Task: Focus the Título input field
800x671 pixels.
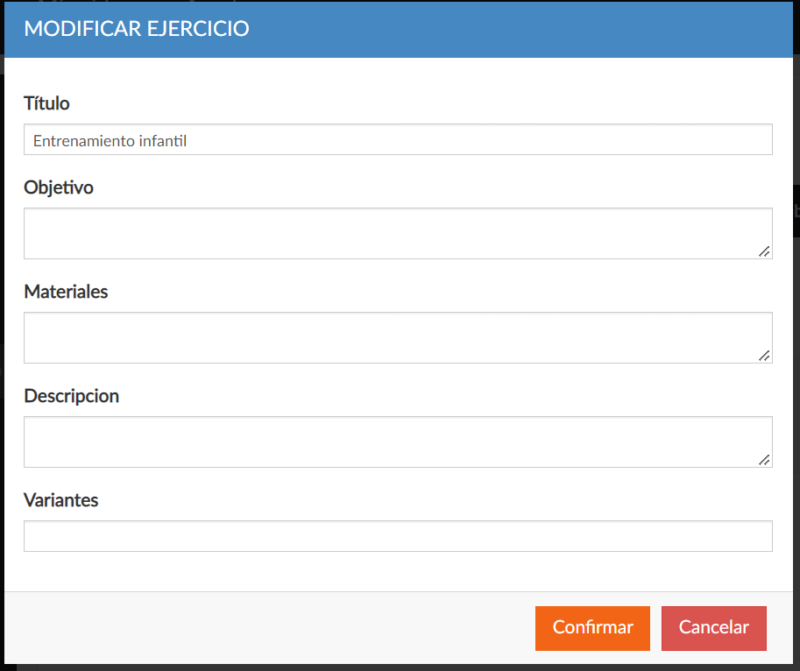Action: coord(398,139)
